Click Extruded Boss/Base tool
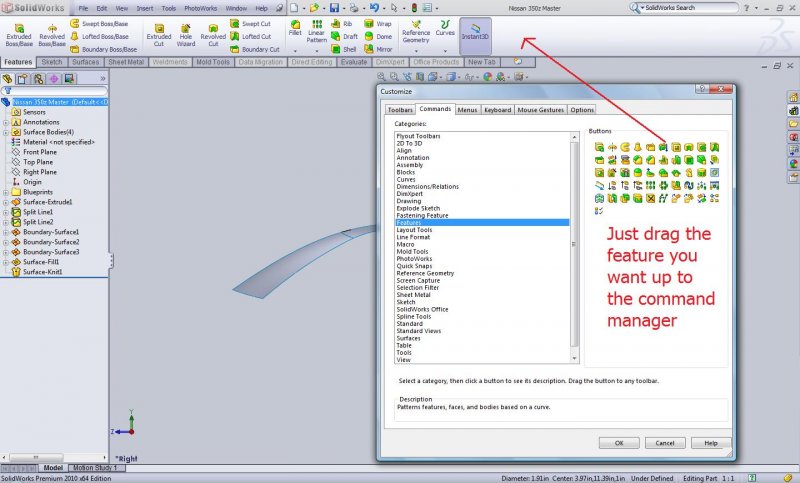800x483 pixels. (x=19, y=35)
